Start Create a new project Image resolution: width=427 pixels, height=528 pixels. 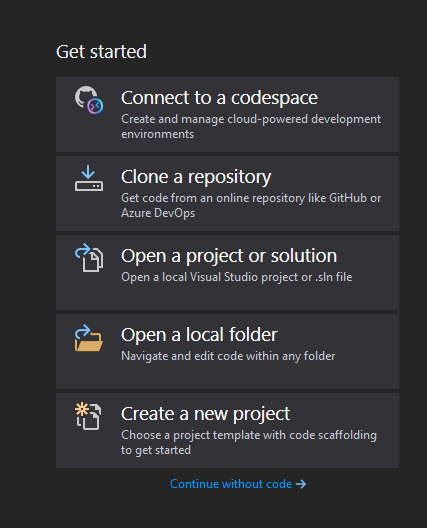227,430
